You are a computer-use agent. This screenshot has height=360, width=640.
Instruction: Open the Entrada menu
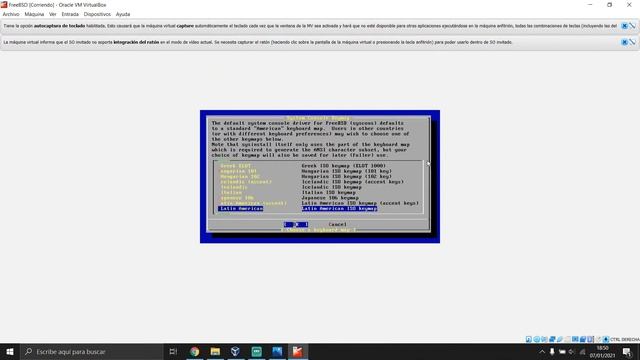pos(70,14)
